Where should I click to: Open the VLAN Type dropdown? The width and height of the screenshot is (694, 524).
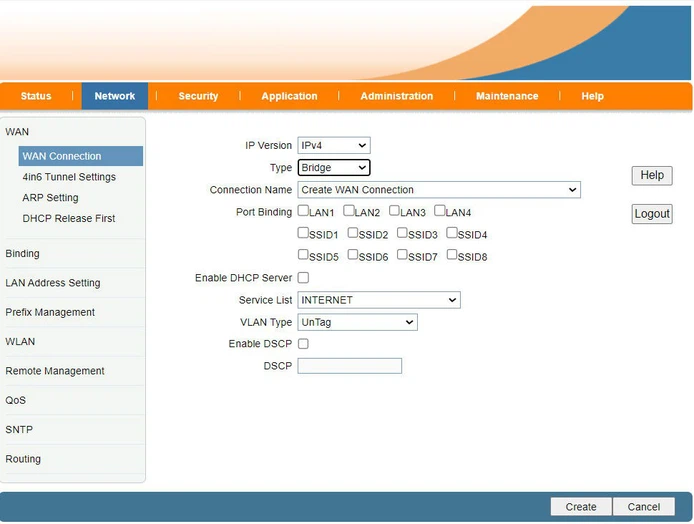[x=357, y=322]
